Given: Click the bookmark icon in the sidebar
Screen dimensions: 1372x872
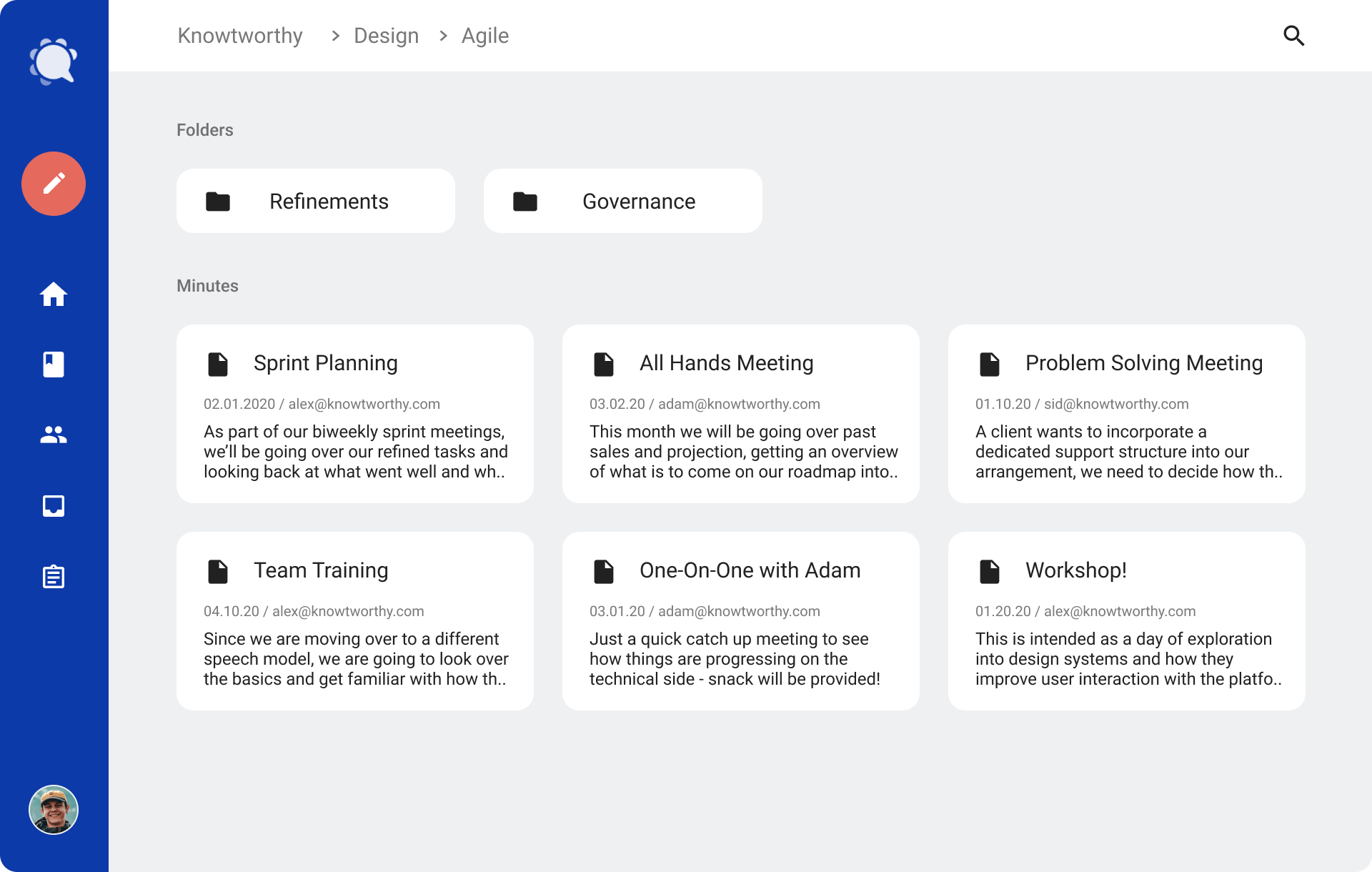Looking at the screenshot, I should point(54,365).
